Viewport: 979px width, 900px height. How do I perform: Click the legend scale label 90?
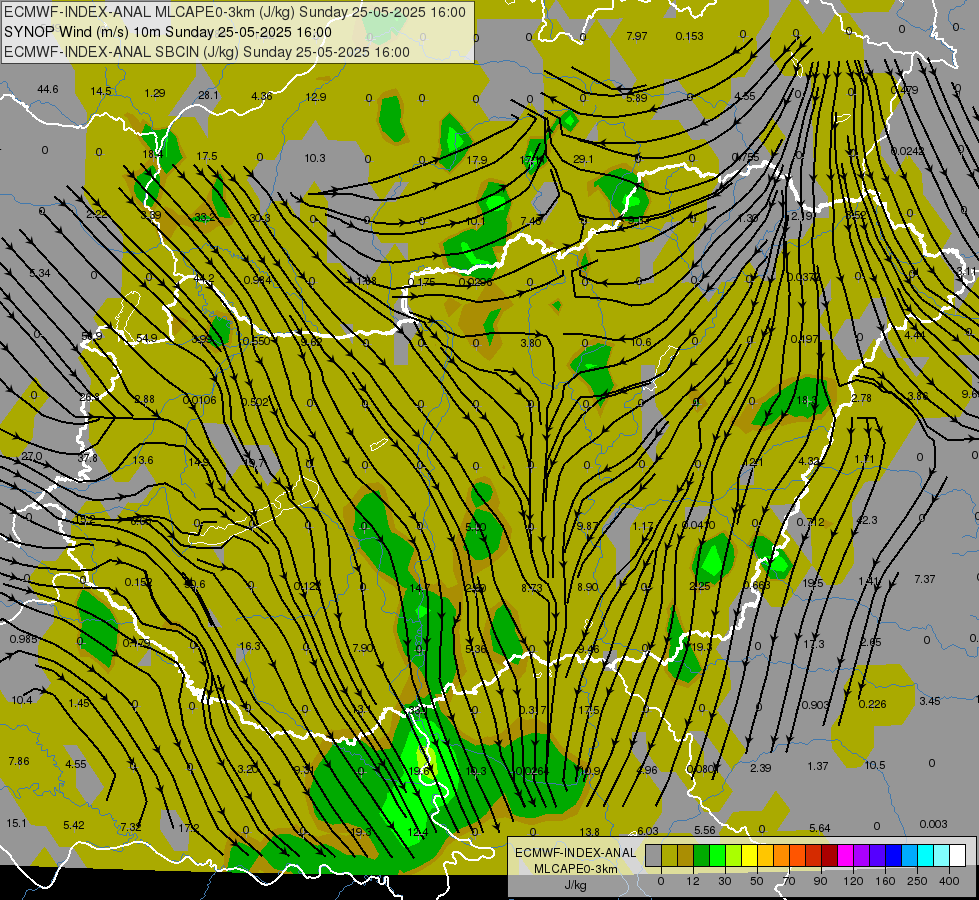coord(820,881)
